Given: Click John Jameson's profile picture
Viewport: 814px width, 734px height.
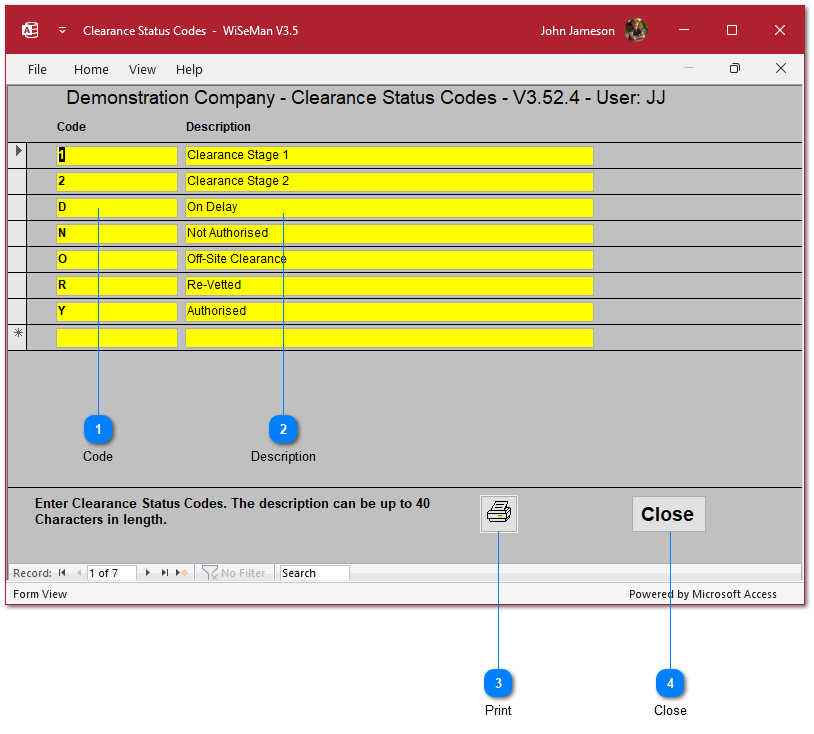Looking at the screenshot, I should (636, 31).
